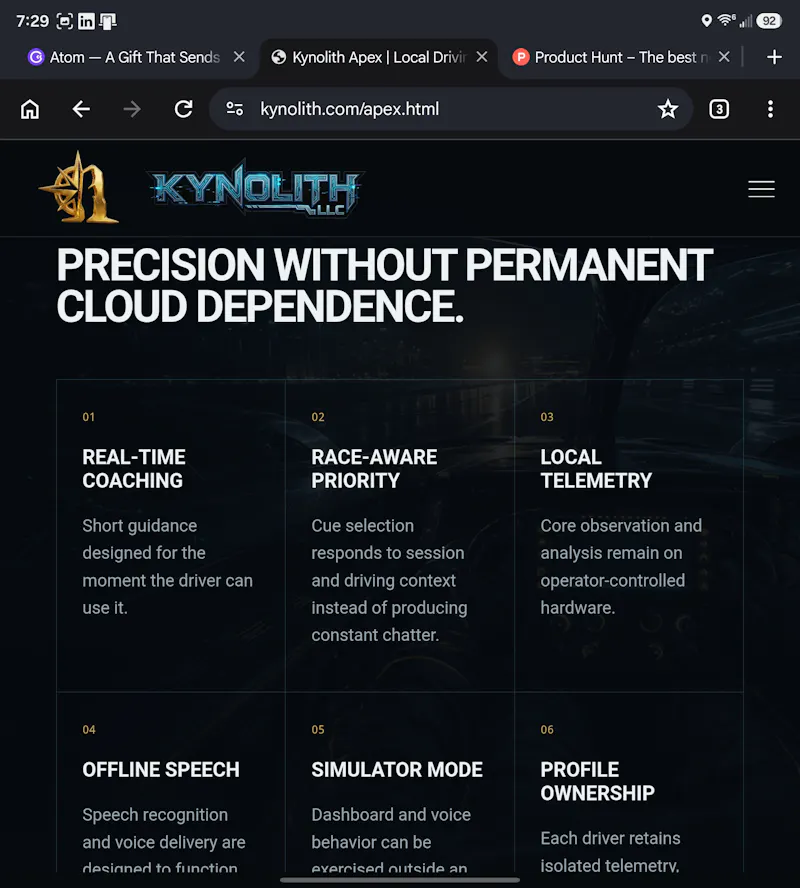Click the '03' card number
800x888 pixels.
coord(547,417)
